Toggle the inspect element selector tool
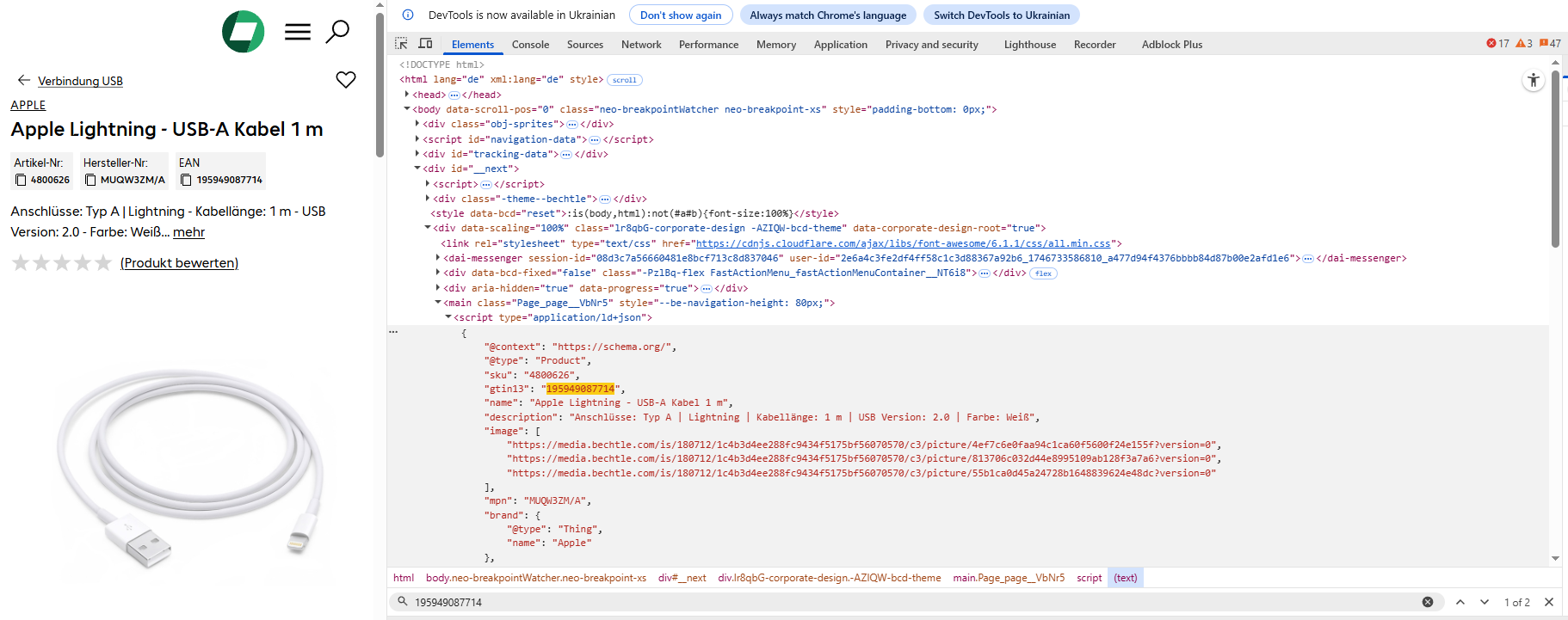Screen dimensions: 1568x620 pos(401,44)
